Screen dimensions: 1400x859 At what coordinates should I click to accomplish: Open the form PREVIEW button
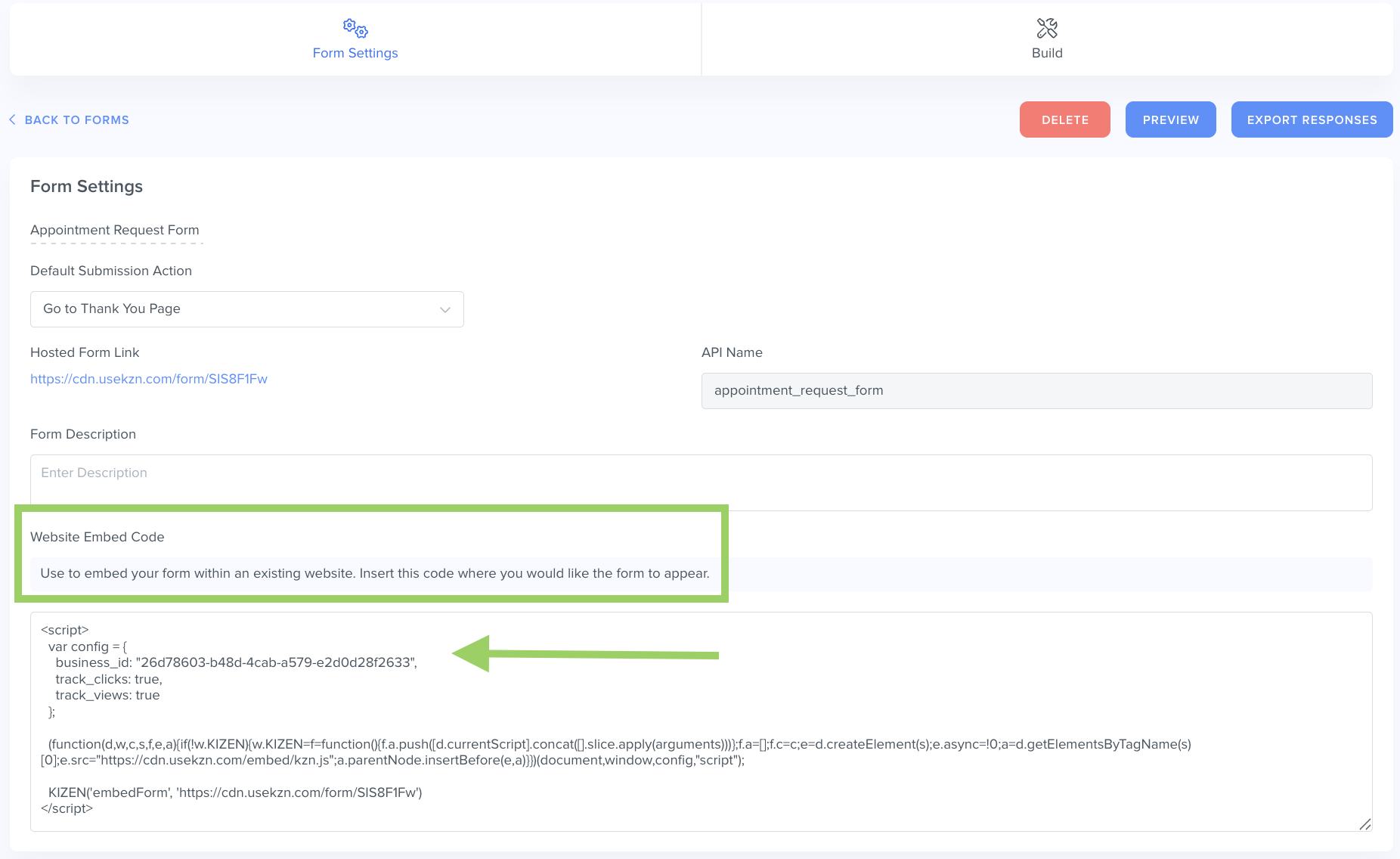(1171, 119)
